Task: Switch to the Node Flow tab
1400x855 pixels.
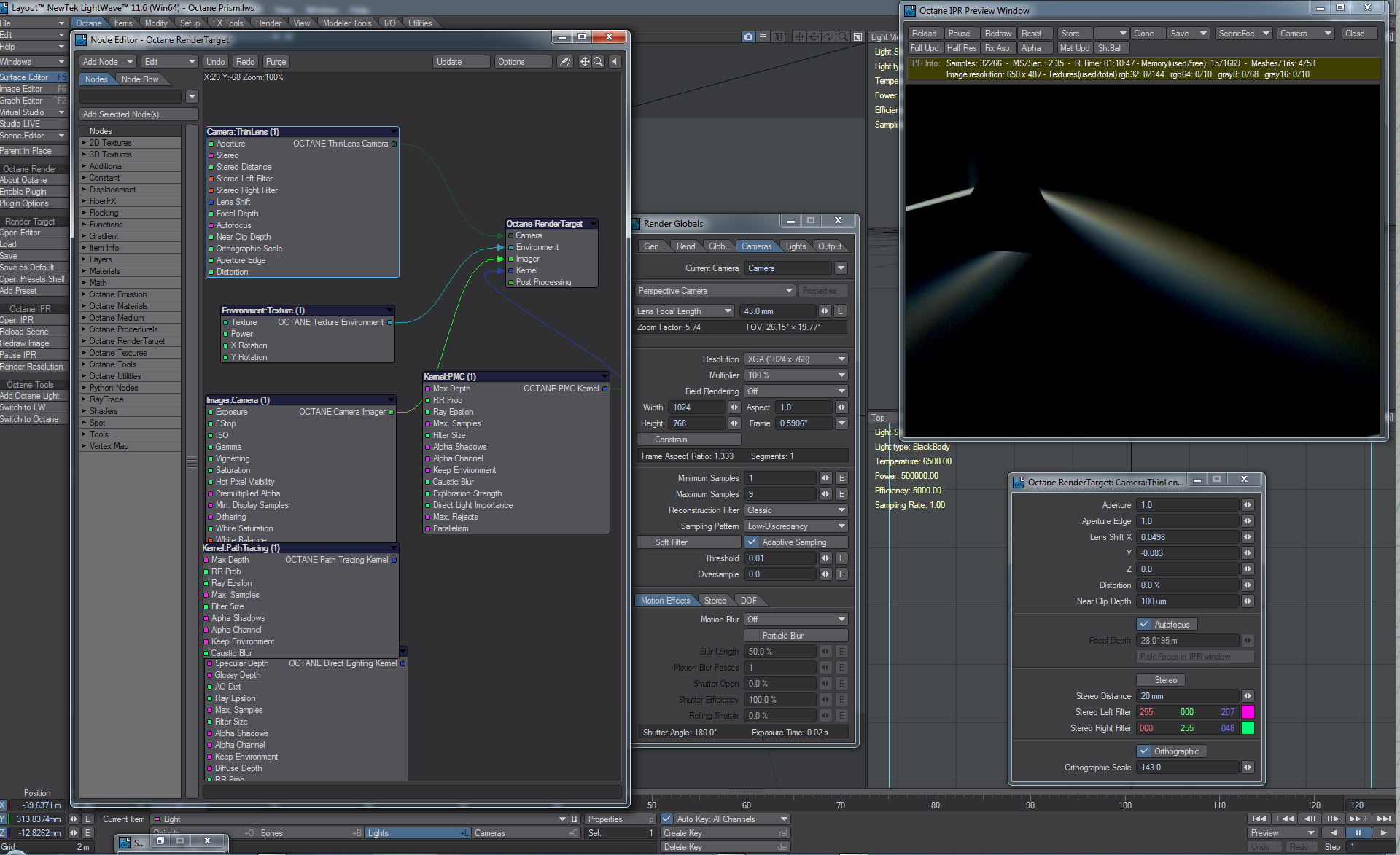Action: point(140,79)
